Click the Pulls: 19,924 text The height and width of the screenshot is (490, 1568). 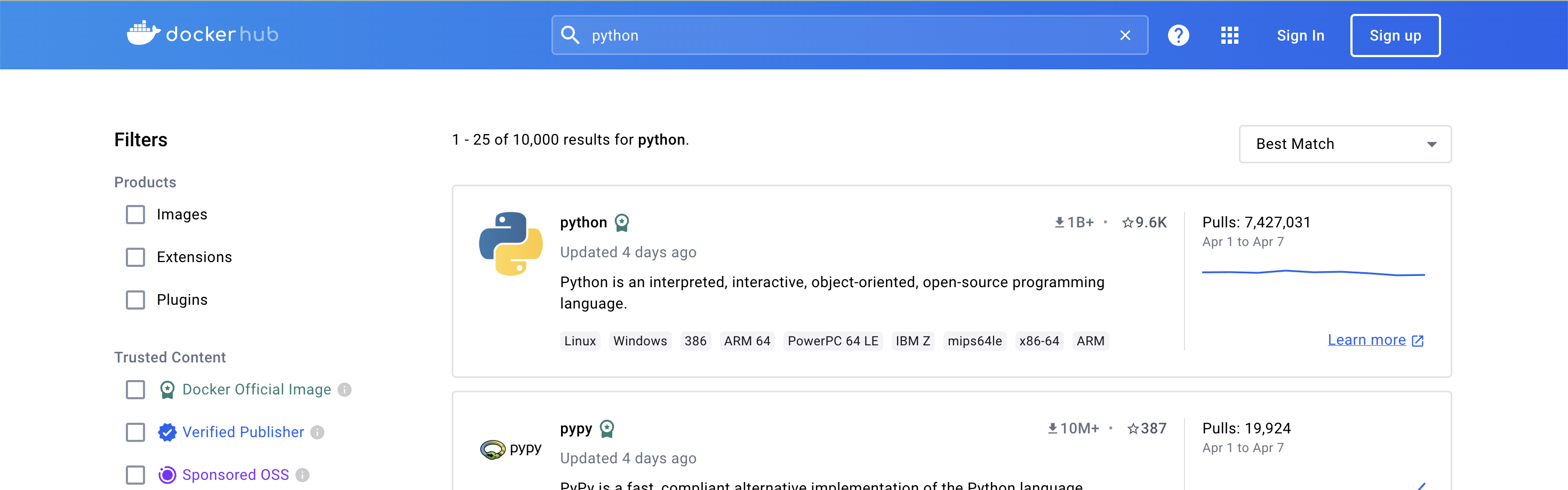[1246, 429]
